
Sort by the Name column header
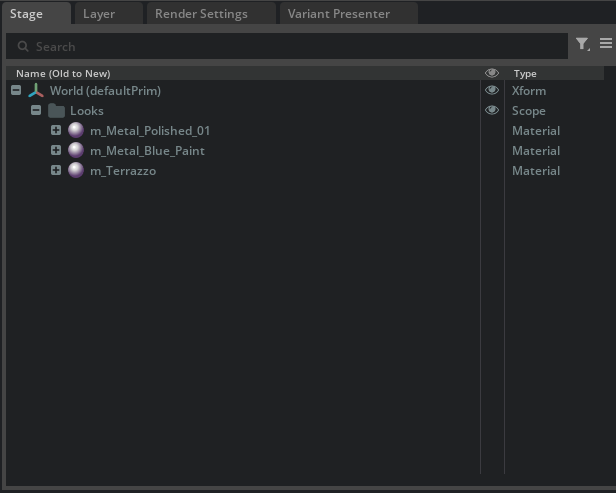tap(63, 73)
